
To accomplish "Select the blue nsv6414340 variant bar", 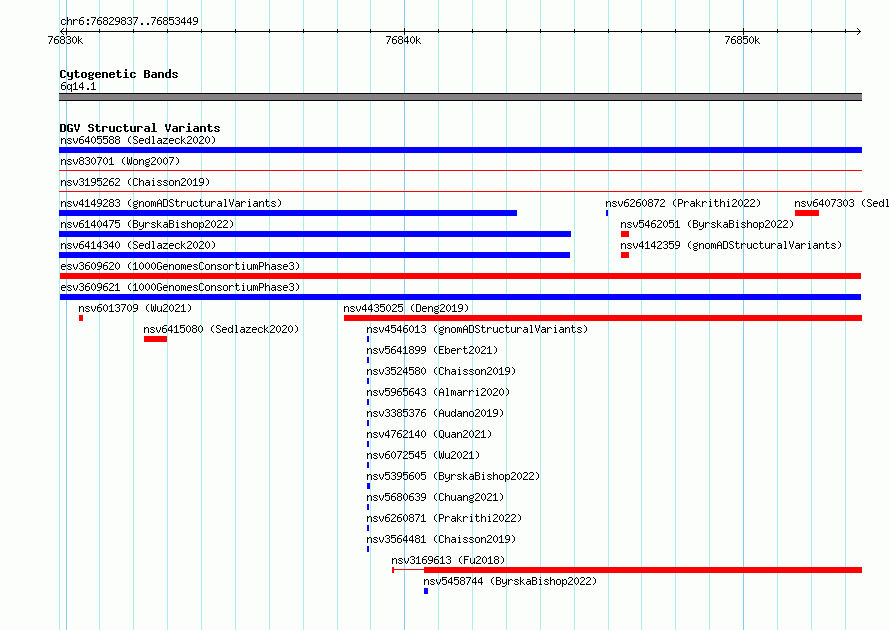I will pyautogui.click(x=314, y=255).
